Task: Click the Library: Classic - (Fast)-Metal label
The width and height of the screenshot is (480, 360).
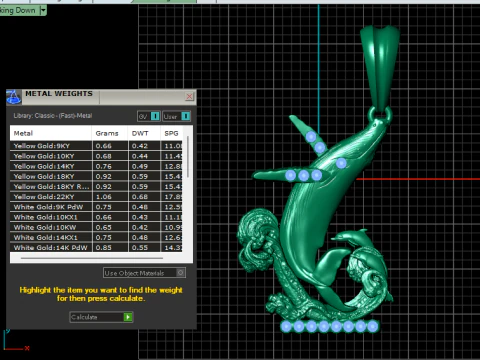Action: coord(53,116)
